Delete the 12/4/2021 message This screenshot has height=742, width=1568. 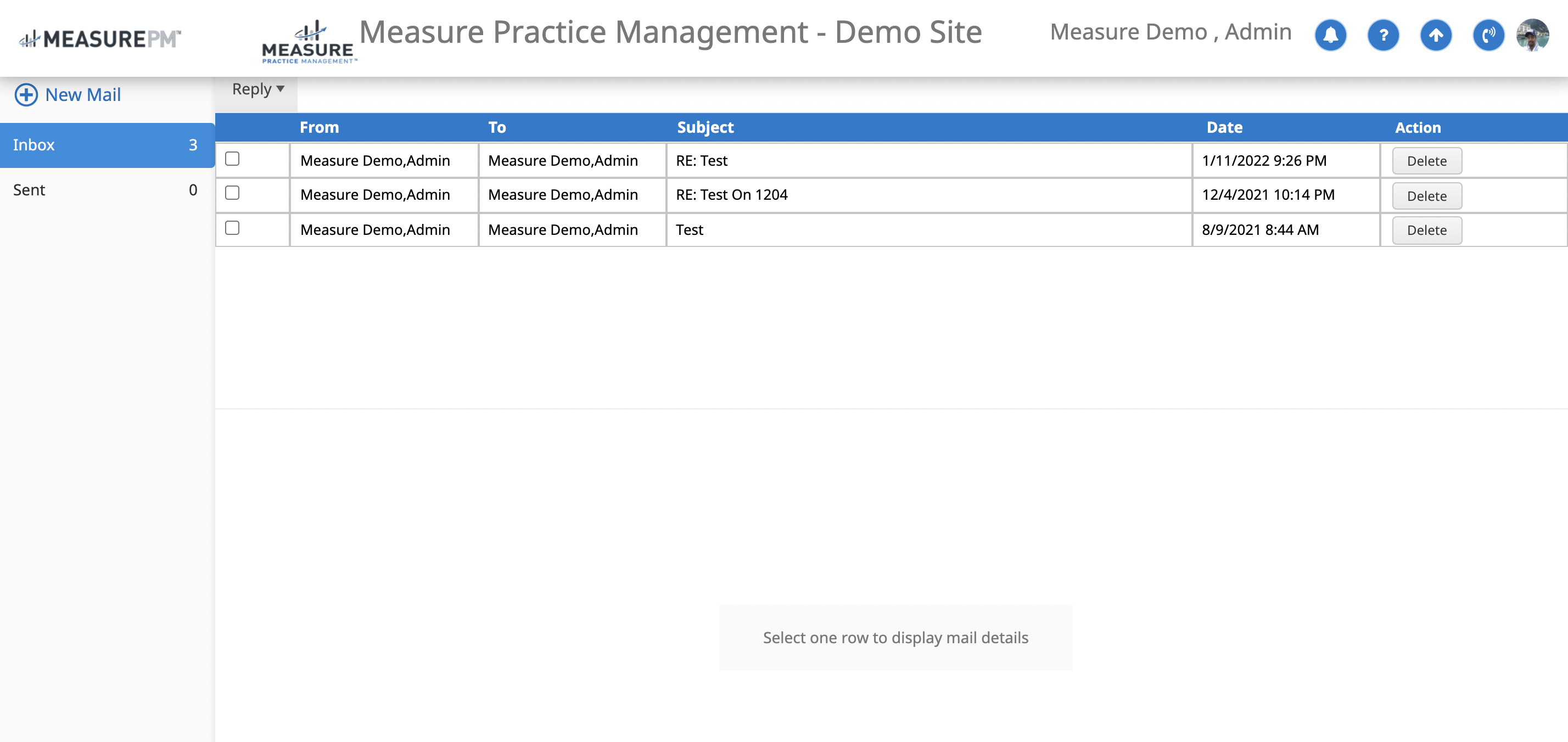1426,196
